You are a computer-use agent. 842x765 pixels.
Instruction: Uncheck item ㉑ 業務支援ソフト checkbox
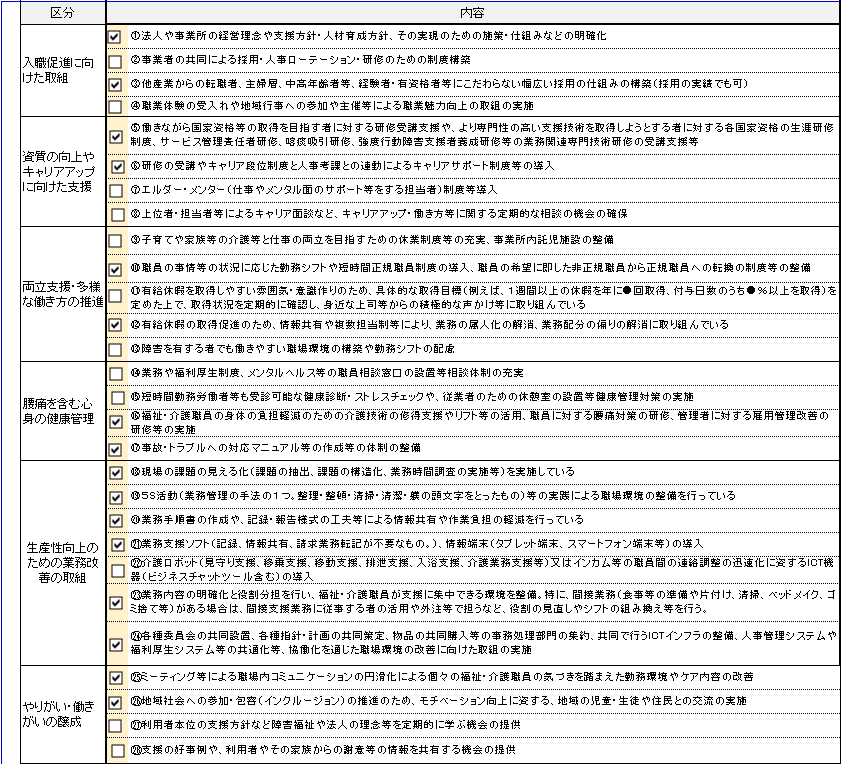tap(117, 544)
